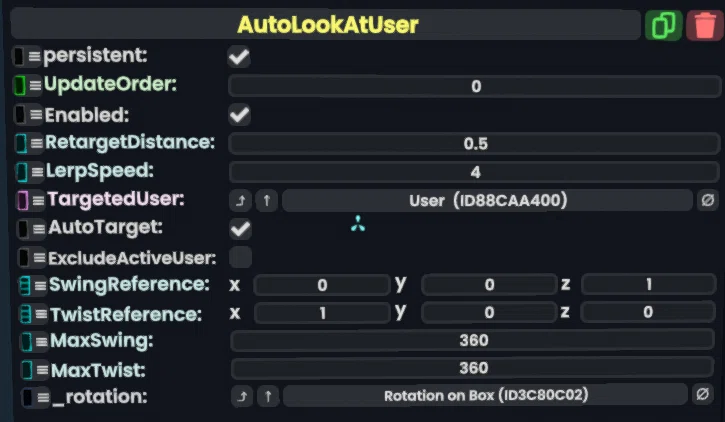Clear the TargetedUser reference with null icon
725x422 pixels.
[x=707, y=201]
